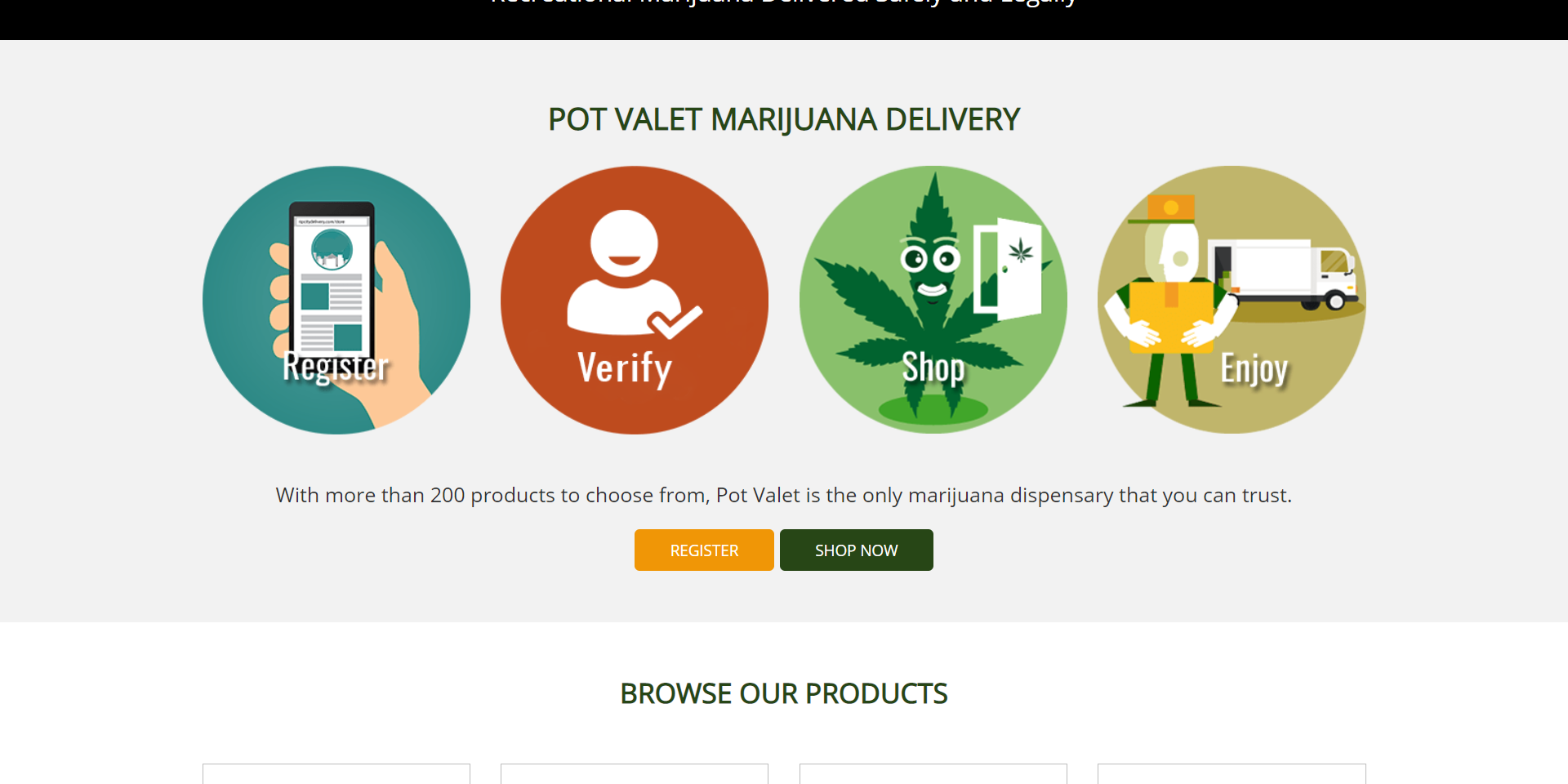Click the open door with leaf symbol

(1008, 268)
